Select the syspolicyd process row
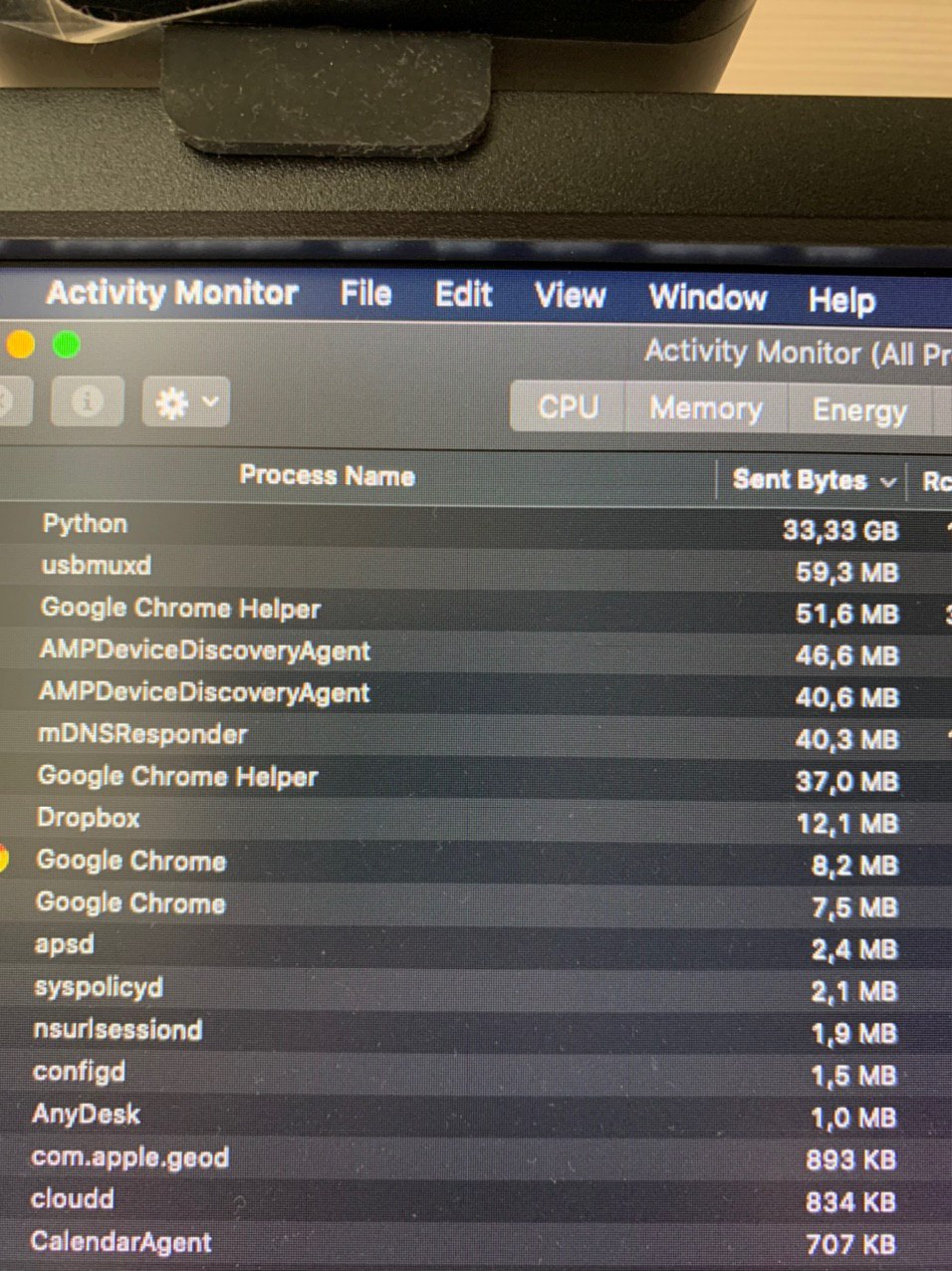The height and width of the screenshot is (1271, 952). (476, 989)
